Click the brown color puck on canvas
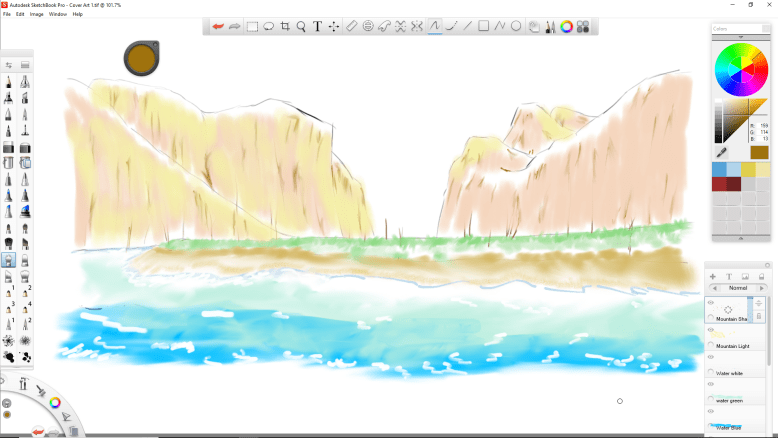Viewport: 778px width, 438px height. pyautogui.click(x=141, y=58)
